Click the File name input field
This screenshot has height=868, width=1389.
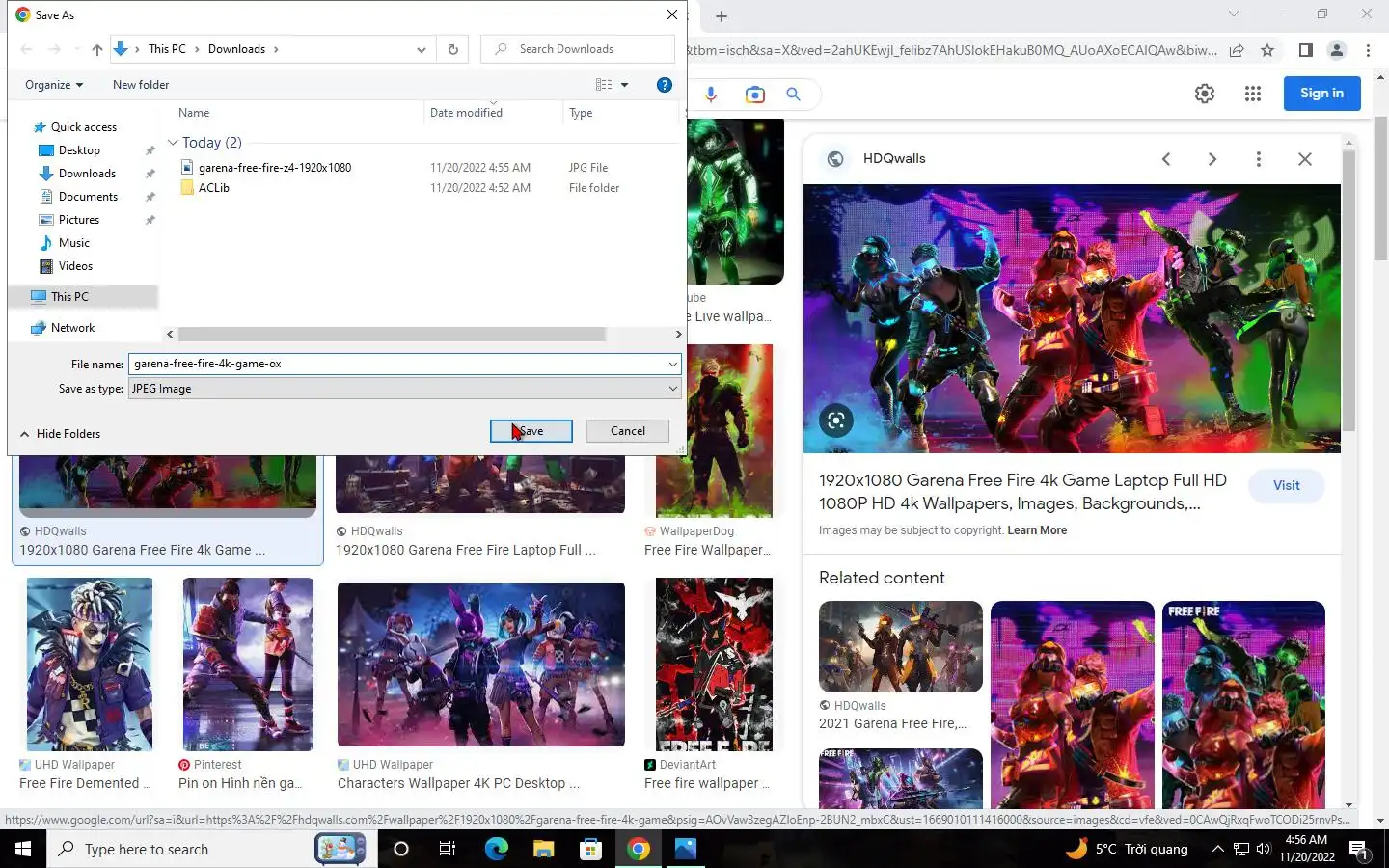[397, 364]
